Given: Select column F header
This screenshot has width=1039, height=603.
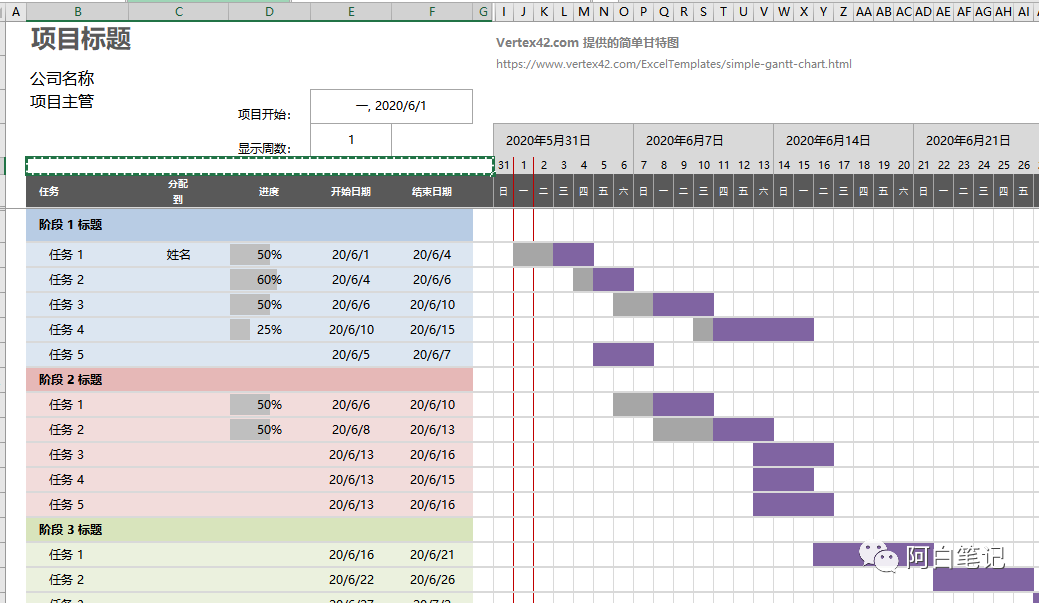Looking at the screenshot, I should (432, 11).
